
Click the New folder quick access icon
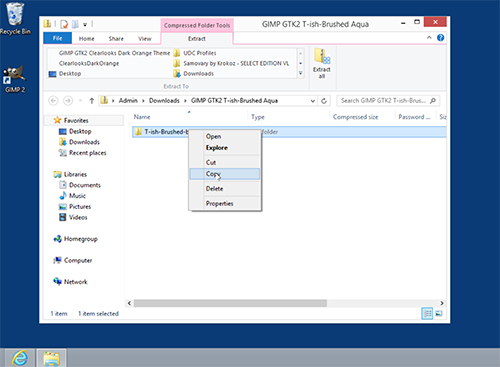pos(75,24)
